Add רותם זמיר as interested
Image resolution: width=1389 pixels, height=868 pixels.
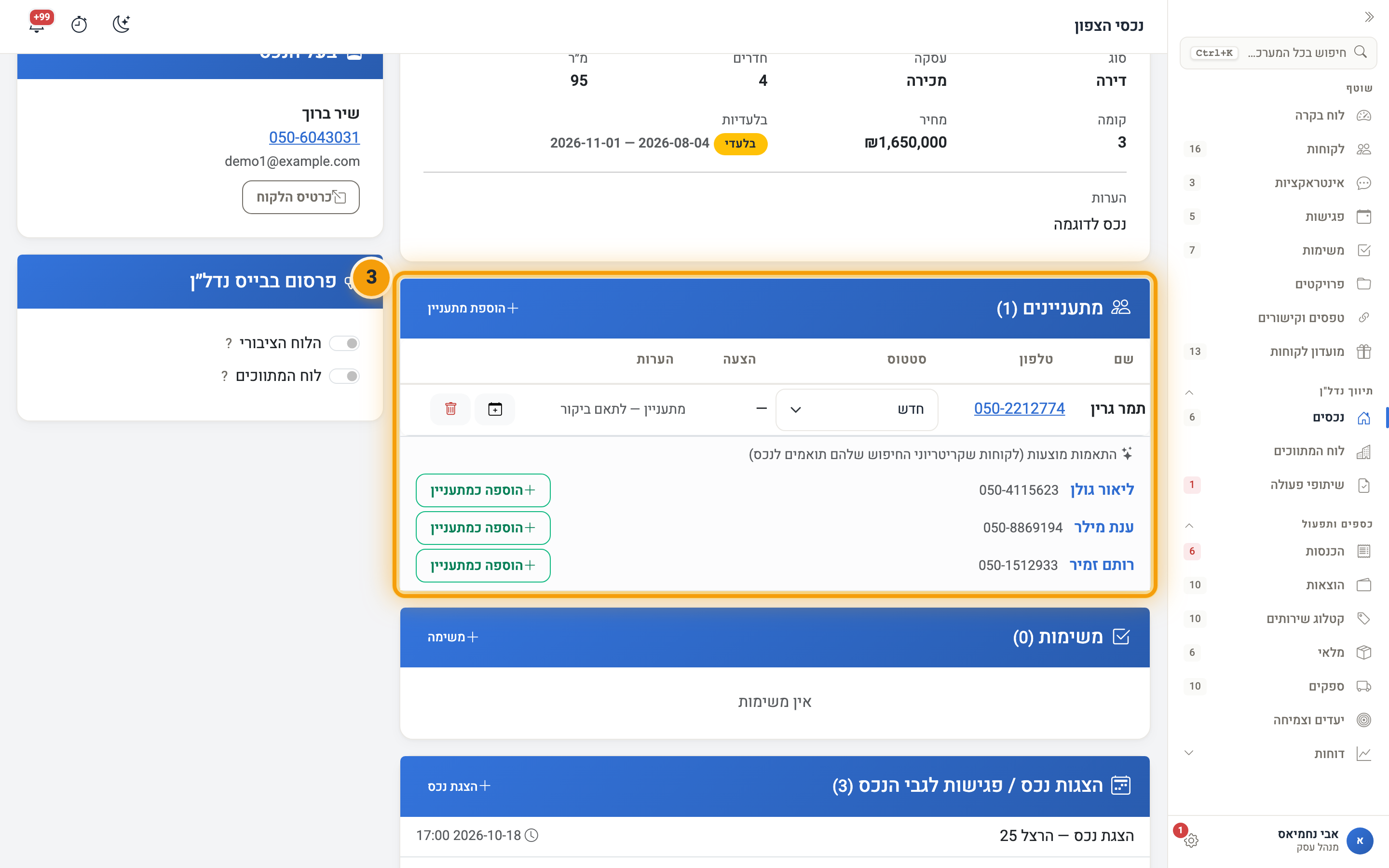coord(483,566)
